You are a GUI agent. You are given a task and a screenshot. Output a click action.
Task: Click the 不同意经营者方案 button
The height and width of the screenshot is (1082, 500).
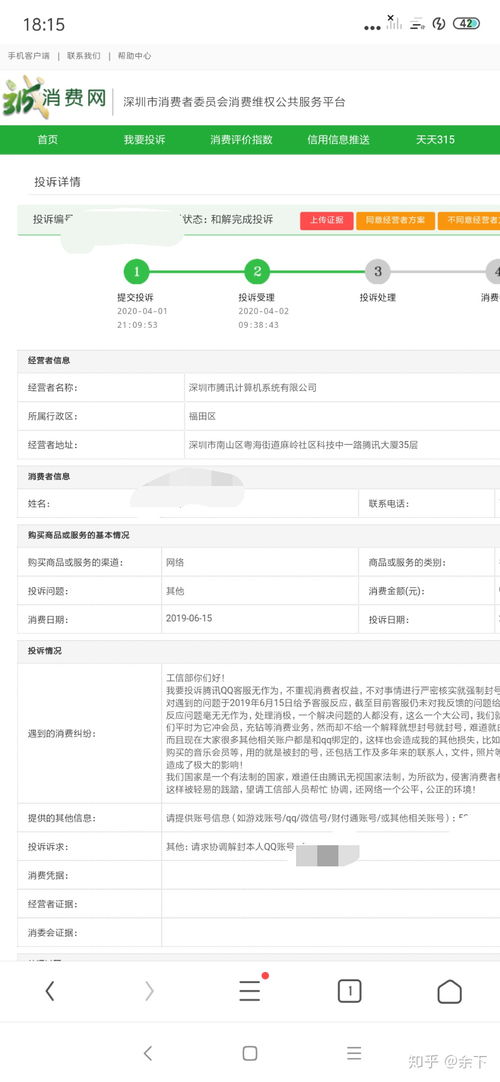pyautogui.click(x=469, y=220)
